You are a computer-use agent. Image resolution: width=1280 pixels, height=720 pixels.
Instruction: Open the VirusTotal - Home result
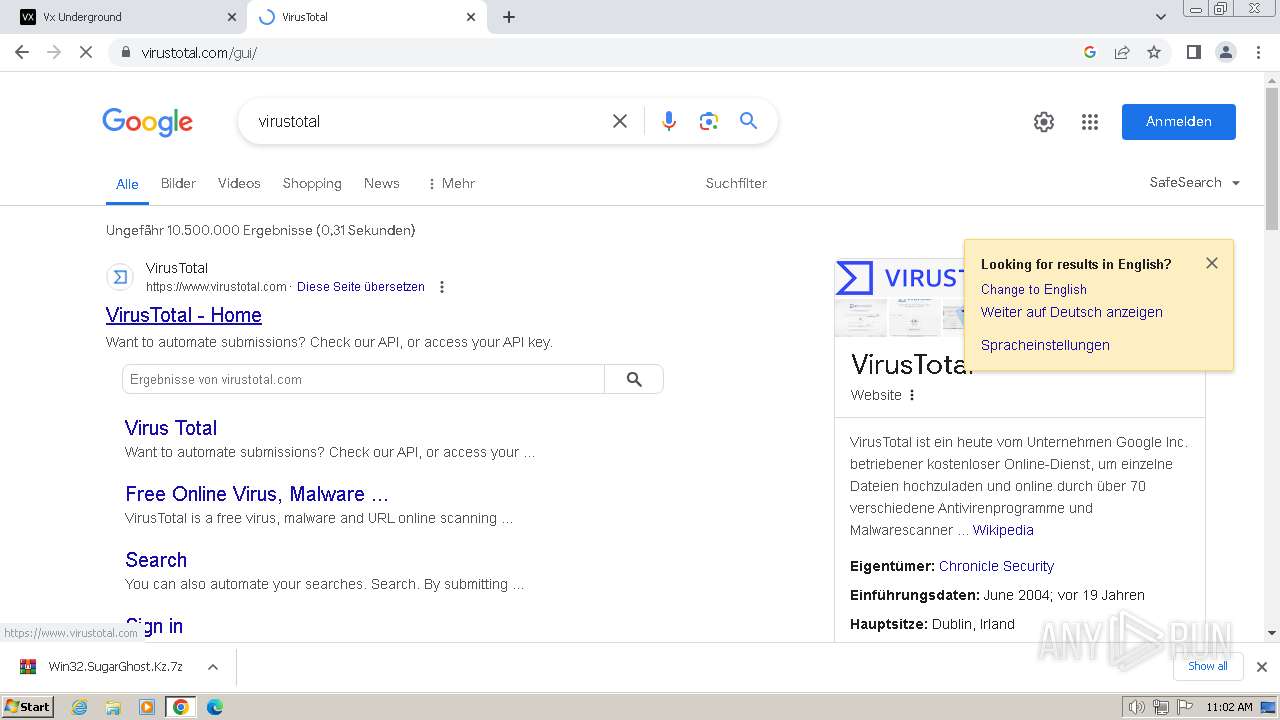[x=184, y=315]
